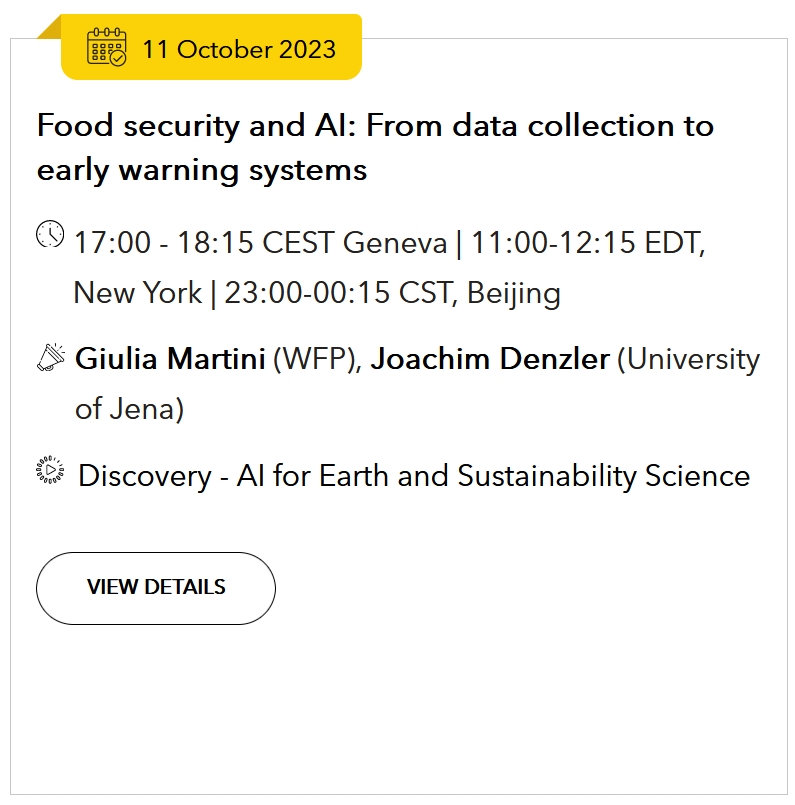Click the 17:00 - 18:15 CEST Geneva time
The height and width of the screenshot is (805, 795).
click(261, 242)
